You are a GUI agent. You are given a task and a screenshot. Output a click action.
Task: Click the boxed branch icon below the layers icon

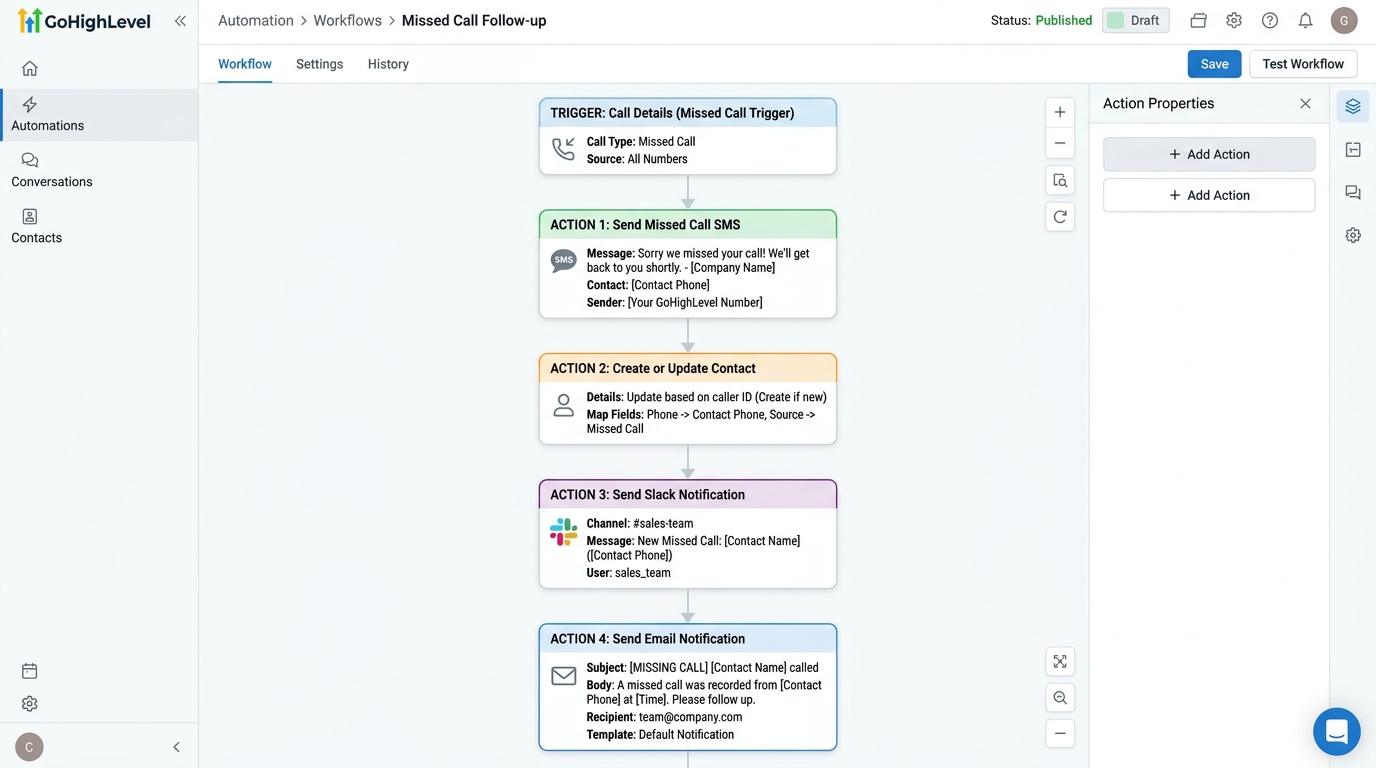1353,150
